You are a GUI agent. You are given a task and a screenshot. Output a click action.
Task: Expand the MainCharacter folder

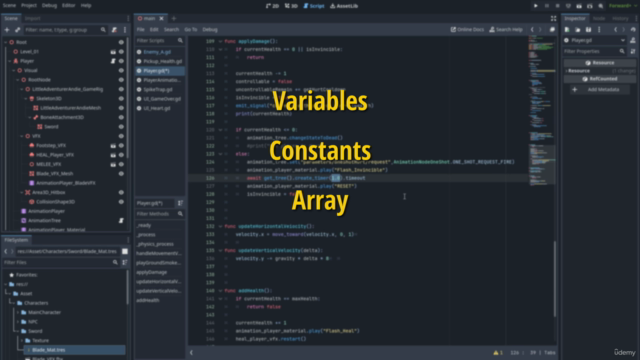coord(18,312)
